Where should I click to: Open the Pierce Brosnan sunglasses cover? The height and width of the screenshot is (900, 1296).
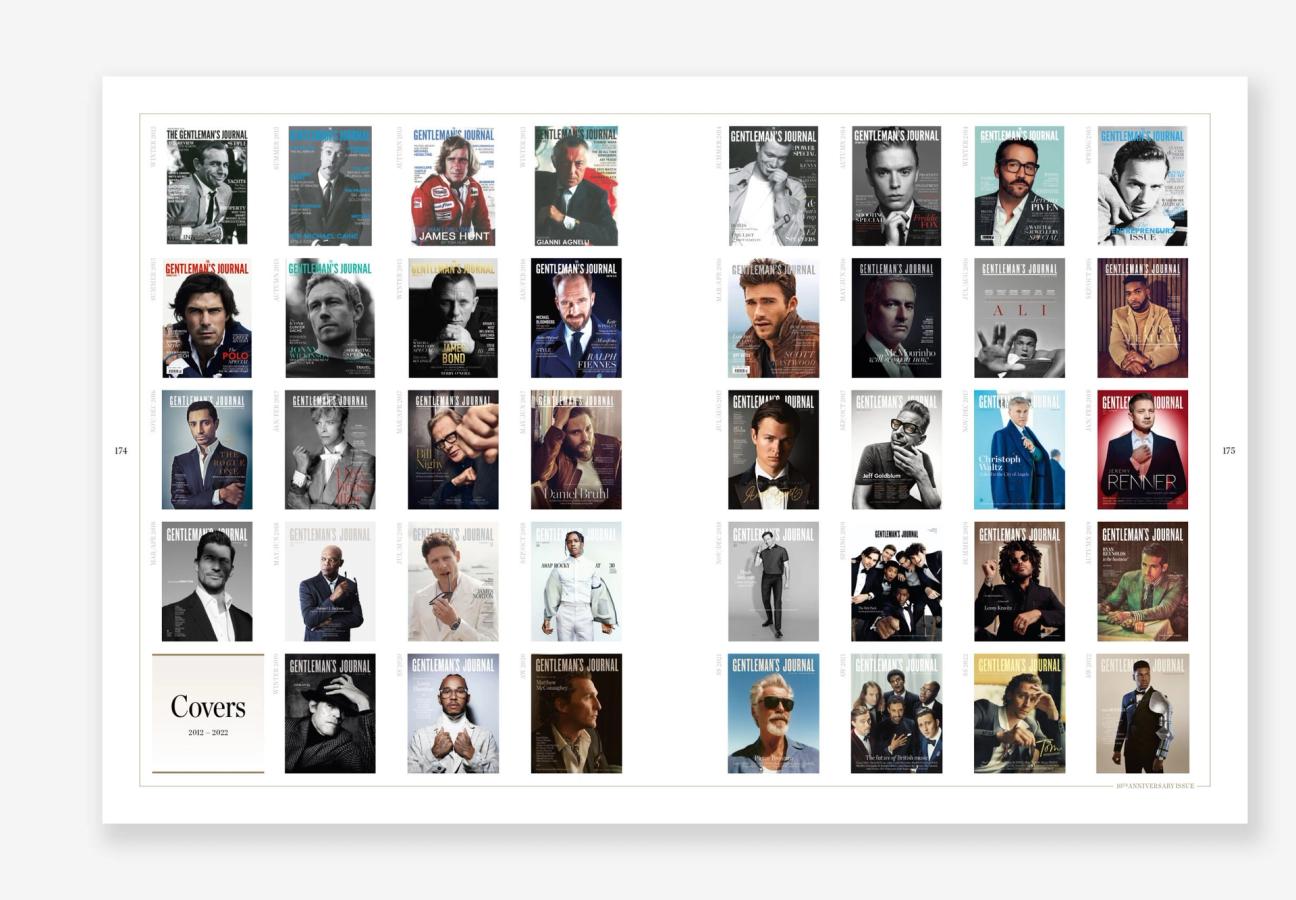(773, 713)
